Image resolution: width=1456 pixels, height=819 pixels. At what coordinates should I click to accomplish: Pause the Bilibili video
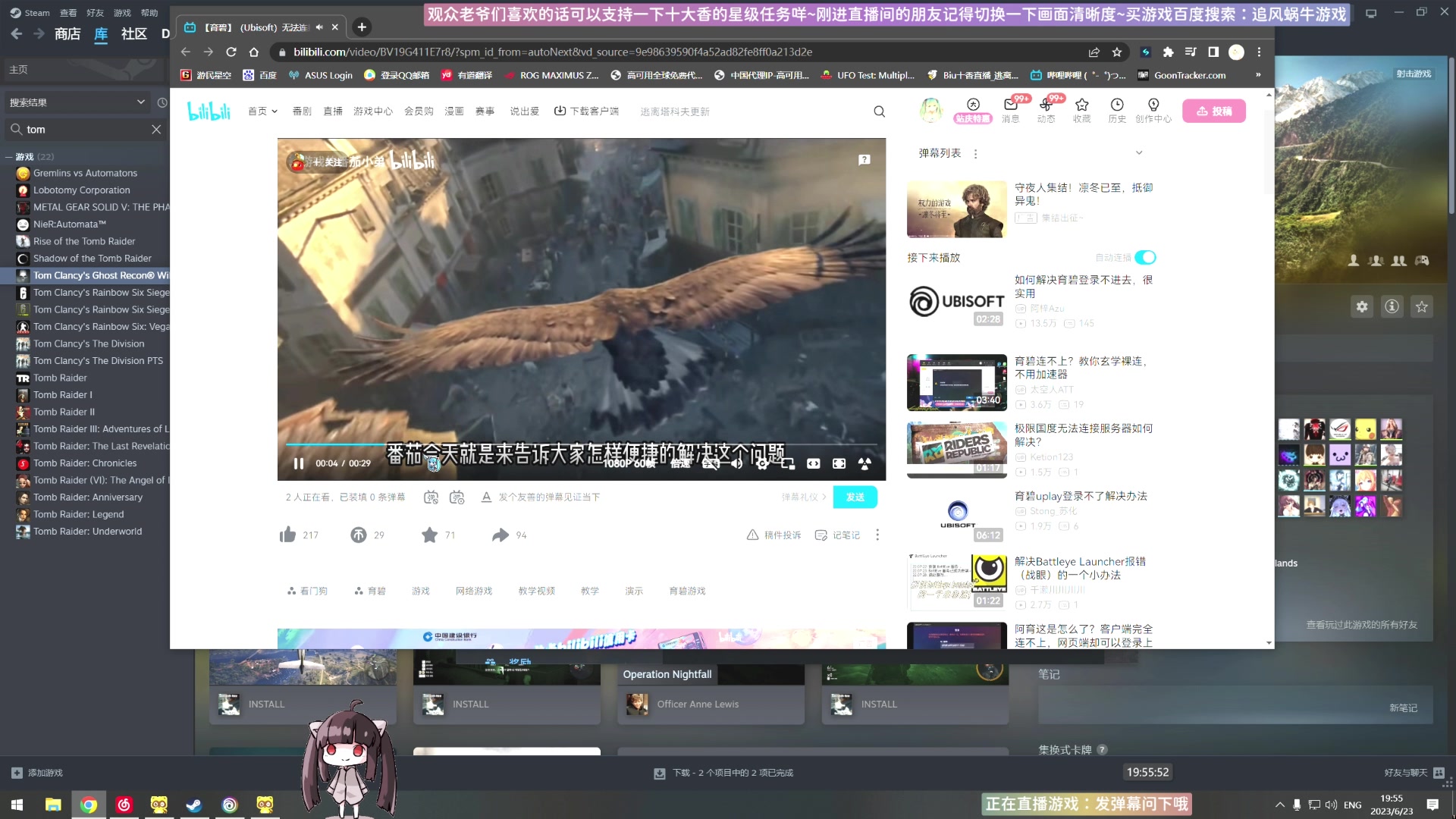click(x=298, y=463)
